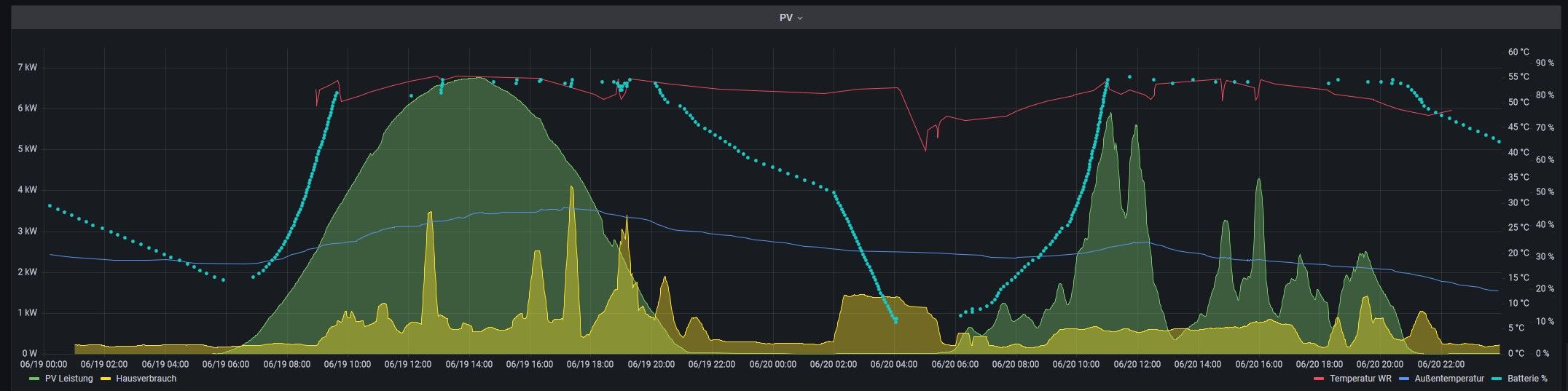Click the 7 kW y-axis label

(27, 67)
